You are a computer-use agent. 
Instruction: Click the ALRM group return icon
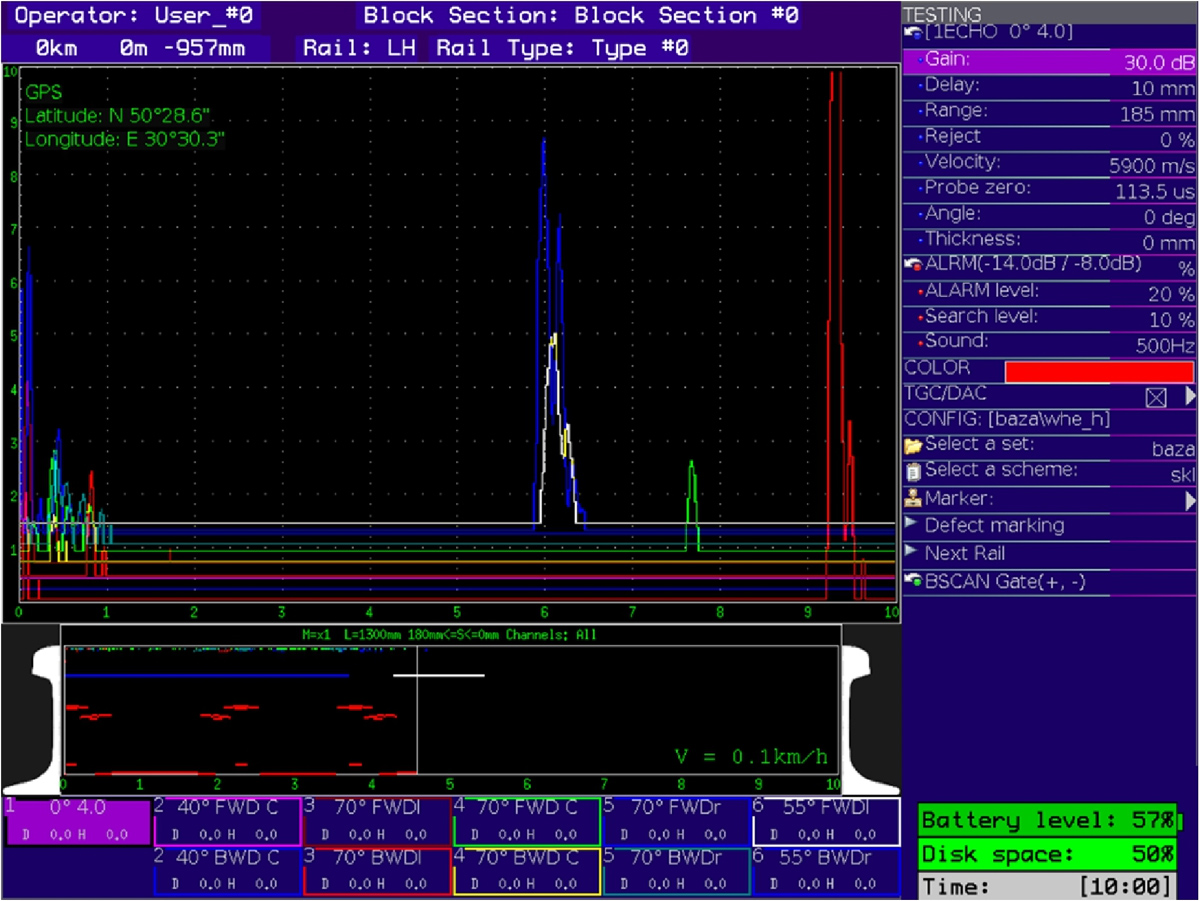pos(913,266)
